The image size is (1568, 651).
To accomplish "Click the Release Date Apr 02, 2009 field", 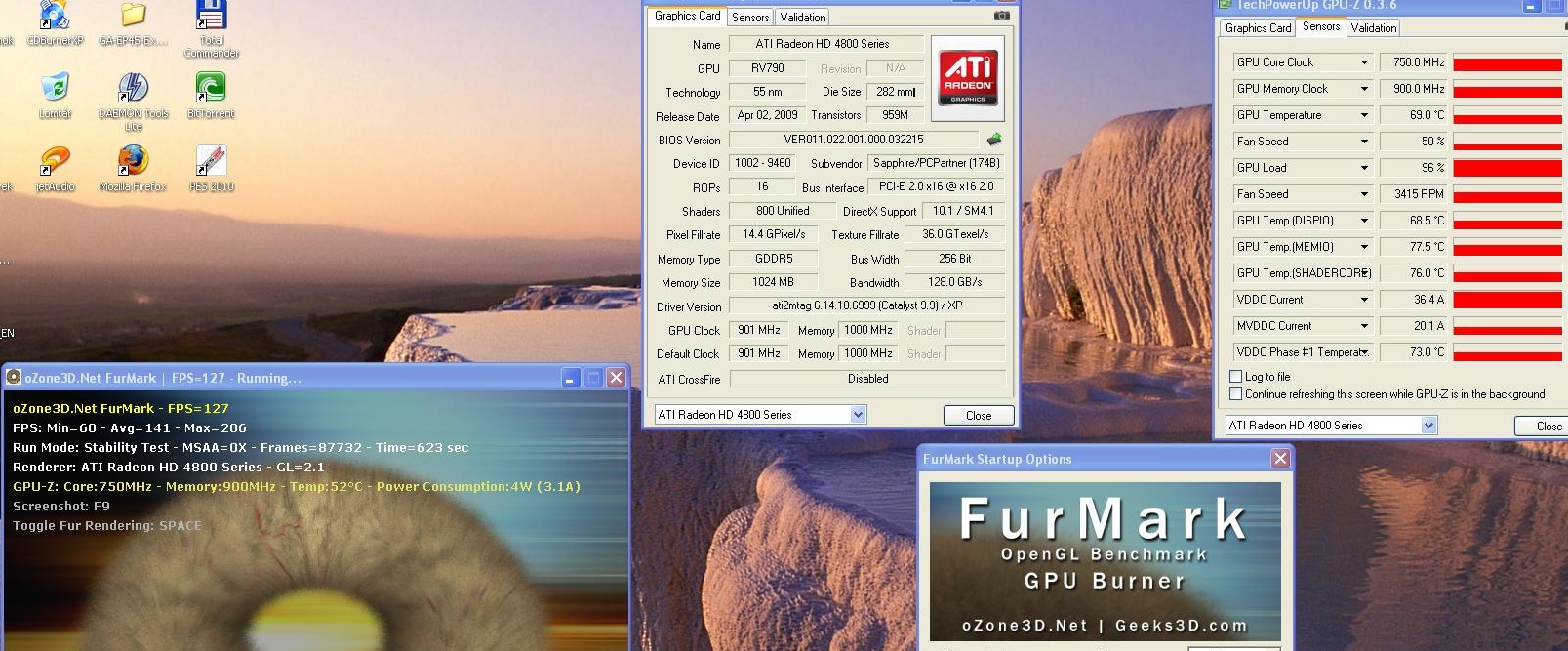I will click(768, 115).
